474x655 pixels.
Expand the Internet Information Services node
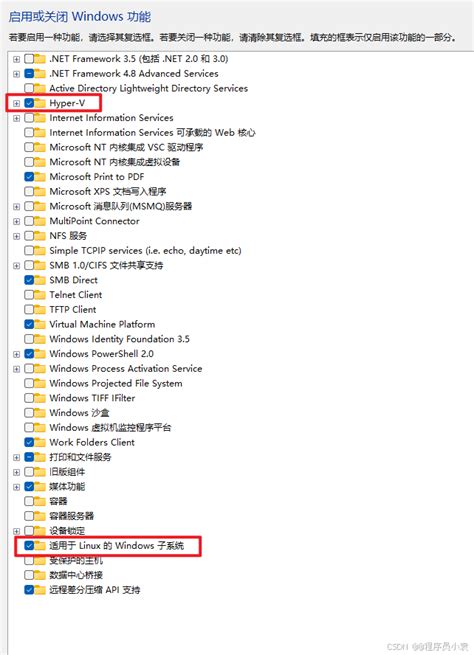pos(16,118)
